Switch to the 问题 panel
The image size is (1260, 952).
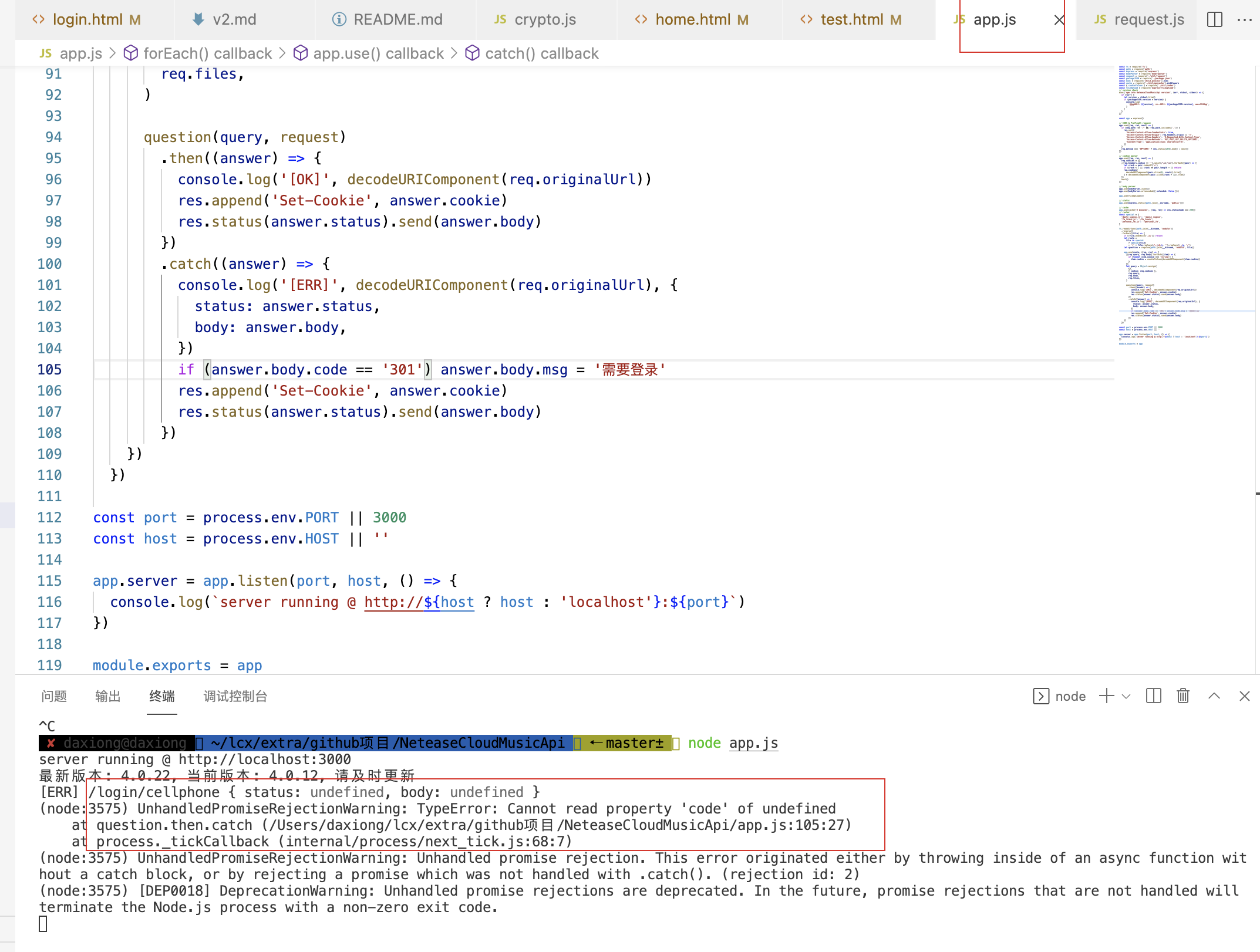pos(53,696)
